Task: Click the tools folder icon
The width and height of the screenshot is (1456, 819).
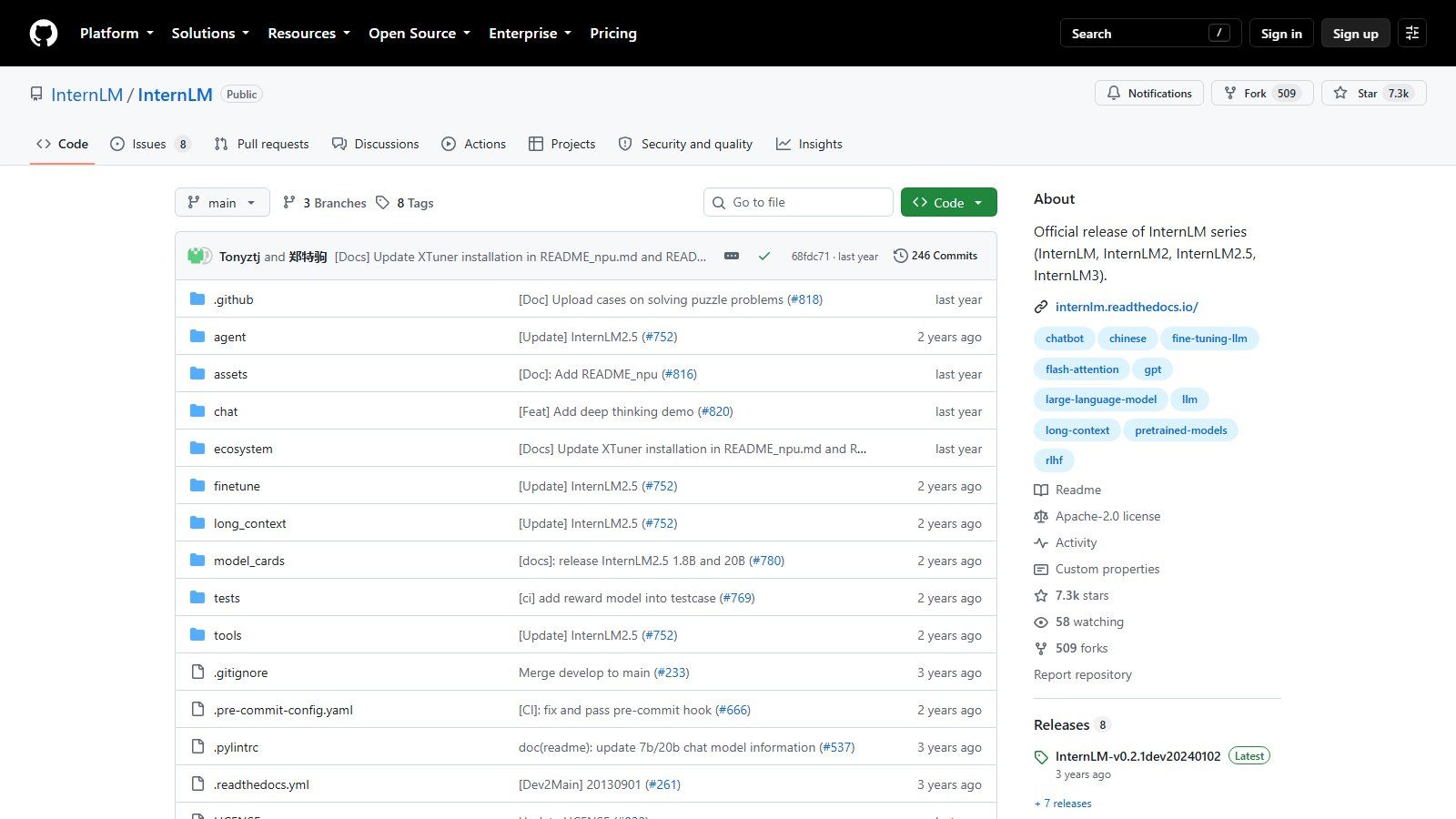Action: 197,634
